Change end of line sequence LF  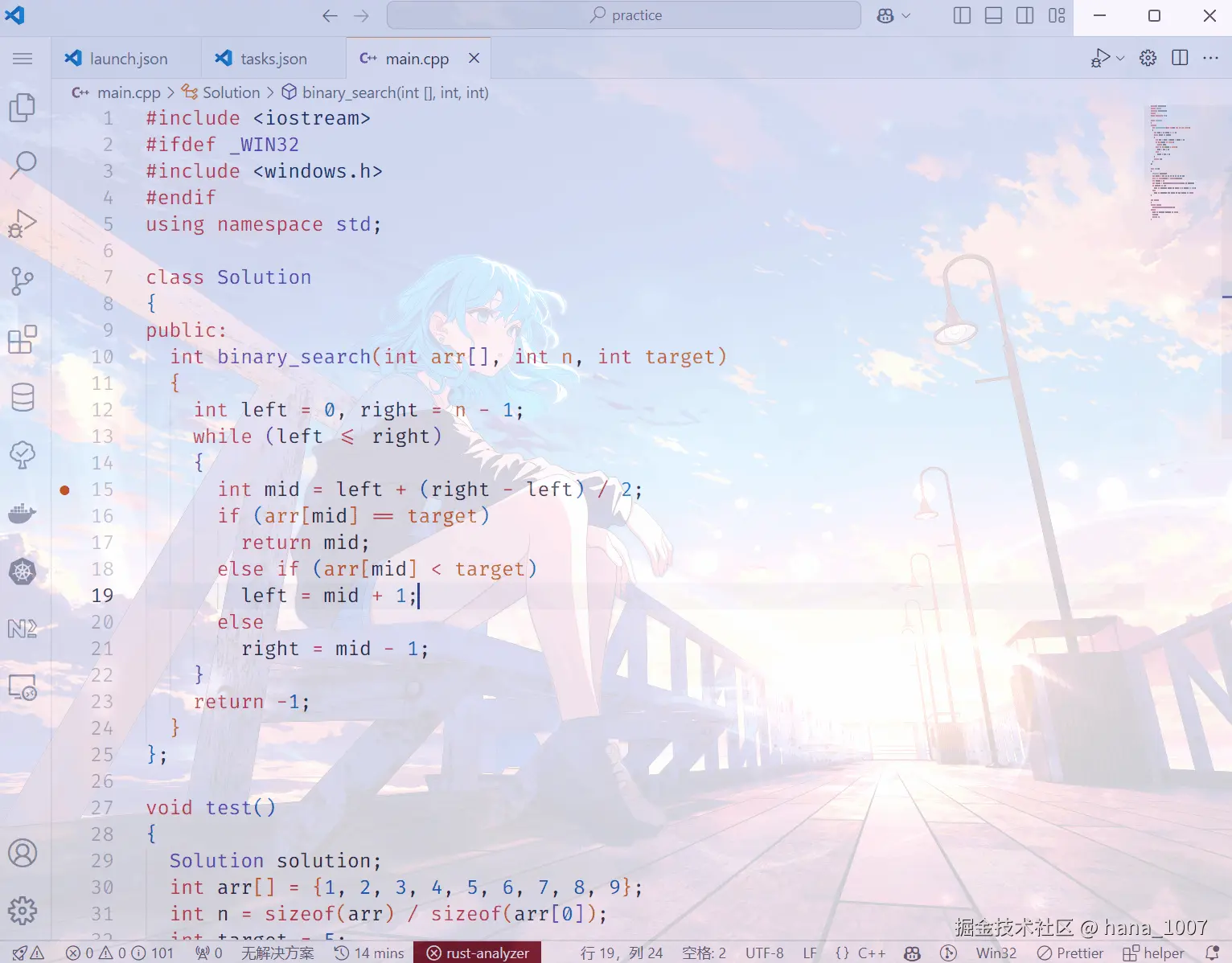pyautogui.click(x=810, y=953)
